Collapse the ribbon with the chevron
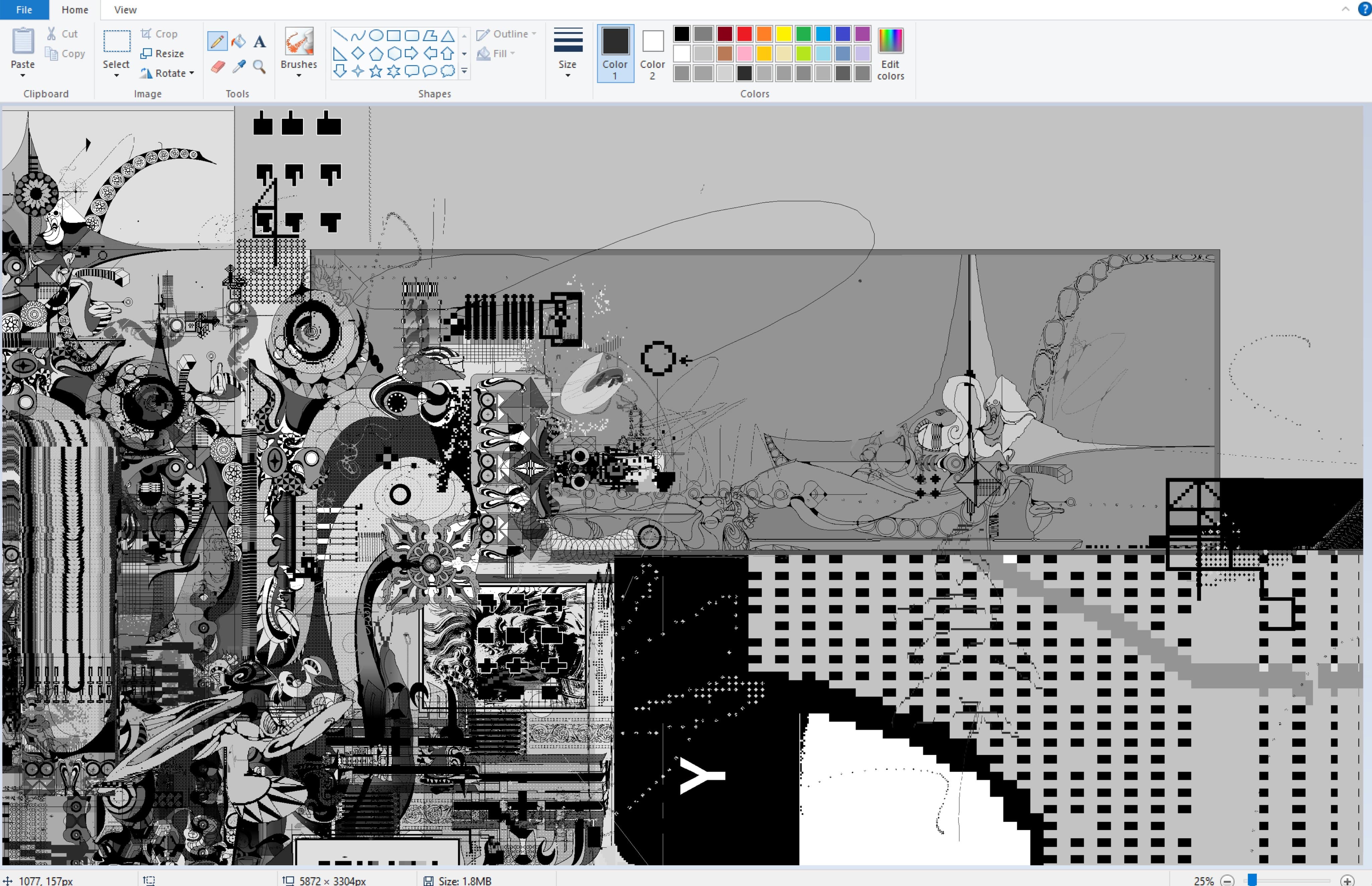 pos(1345,9)
